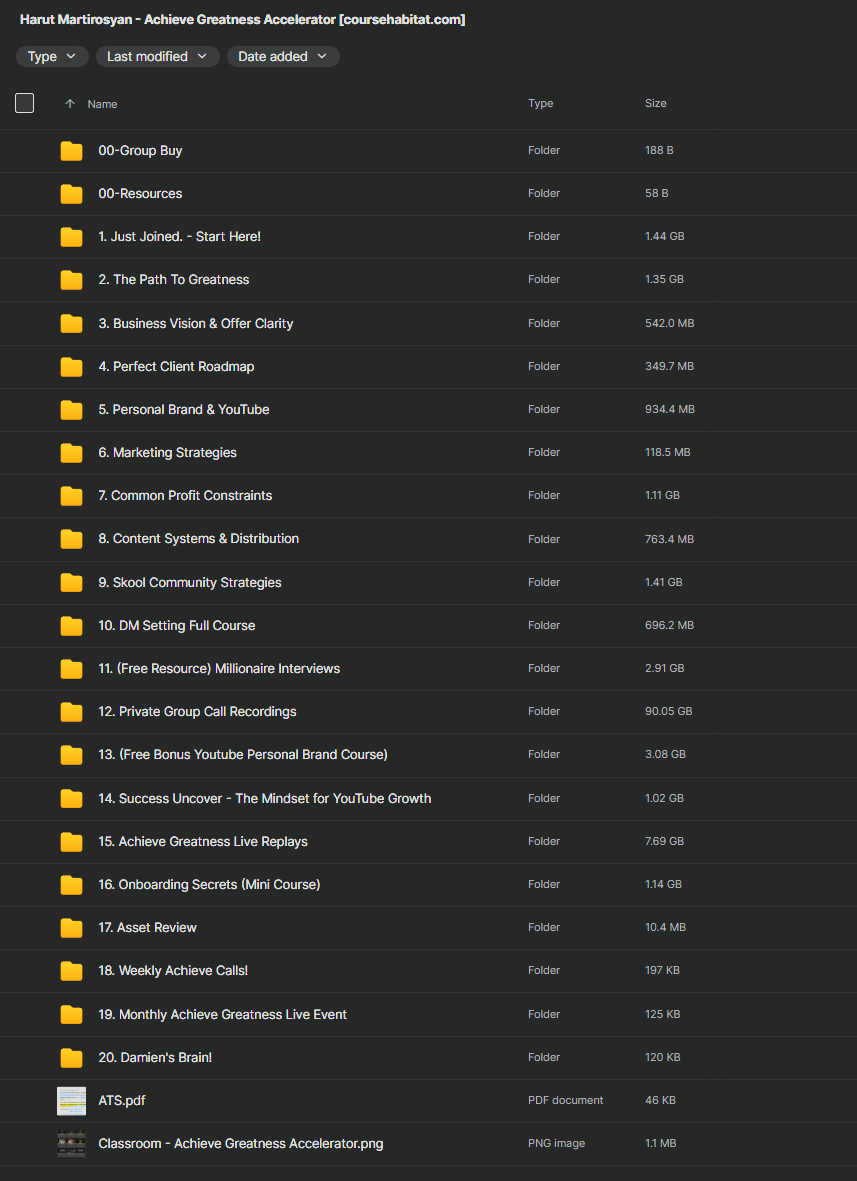Click folder icon for 20. Damien's Brain!

(71, 1058)
